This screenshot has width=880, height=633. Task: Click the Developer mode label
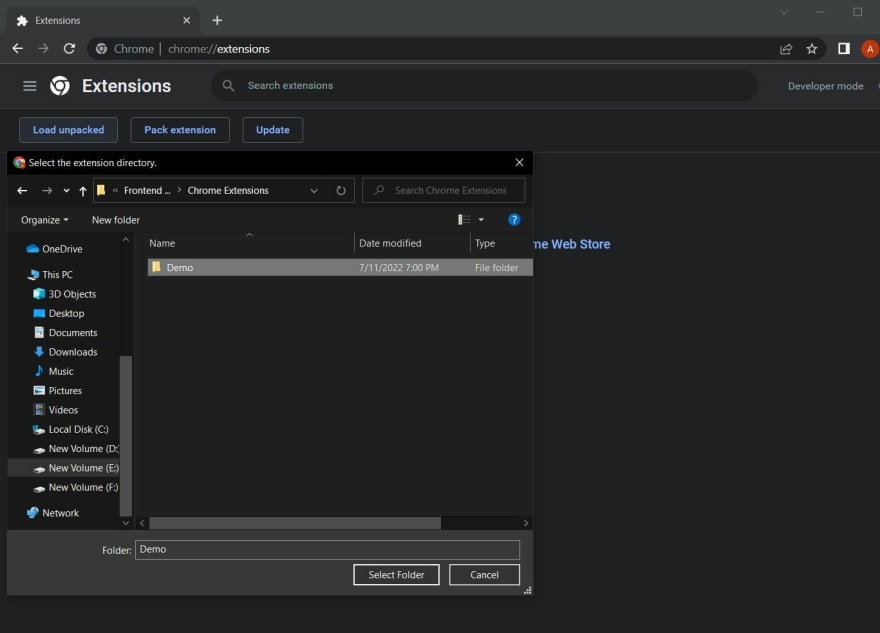tap(826, 86)
